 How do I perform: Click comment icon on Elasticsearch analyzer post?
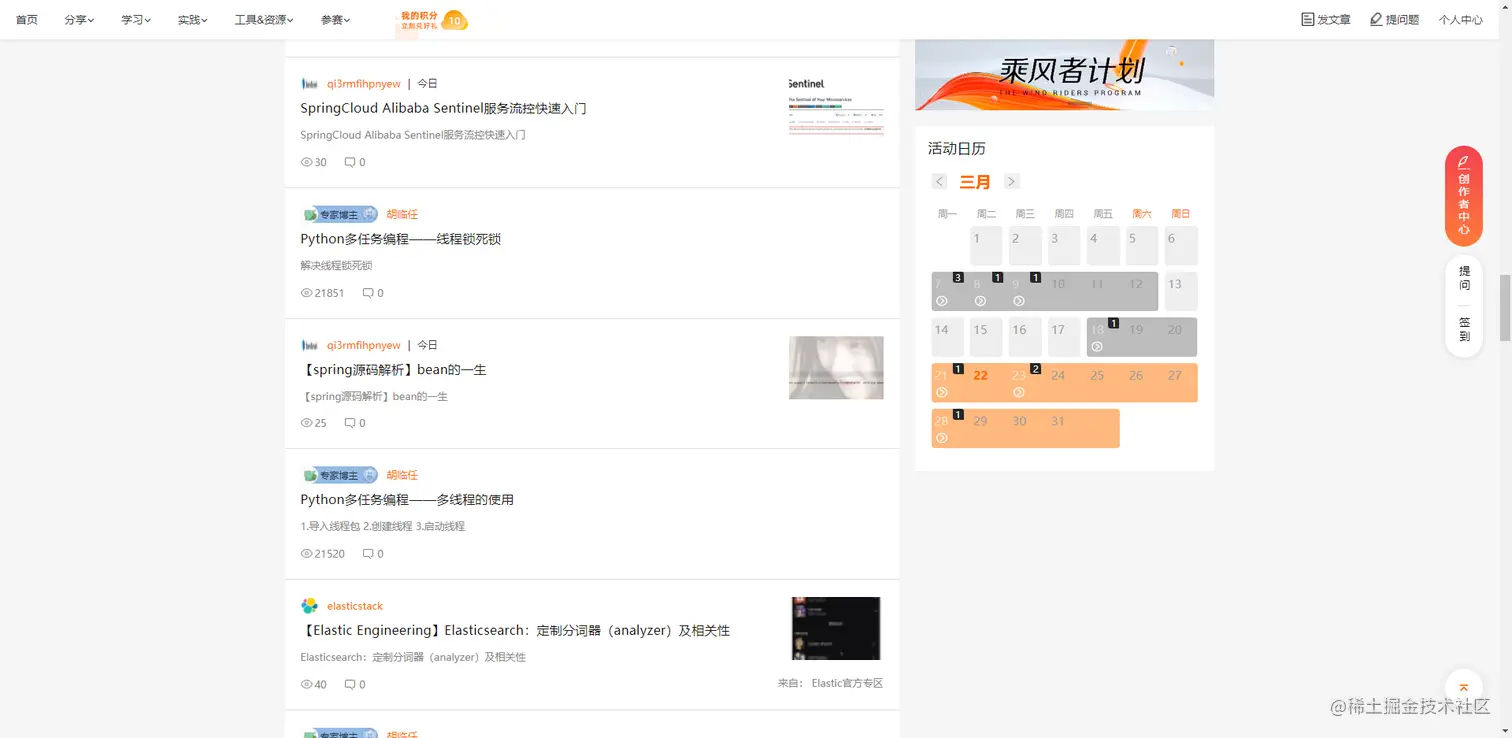(350, 685)
